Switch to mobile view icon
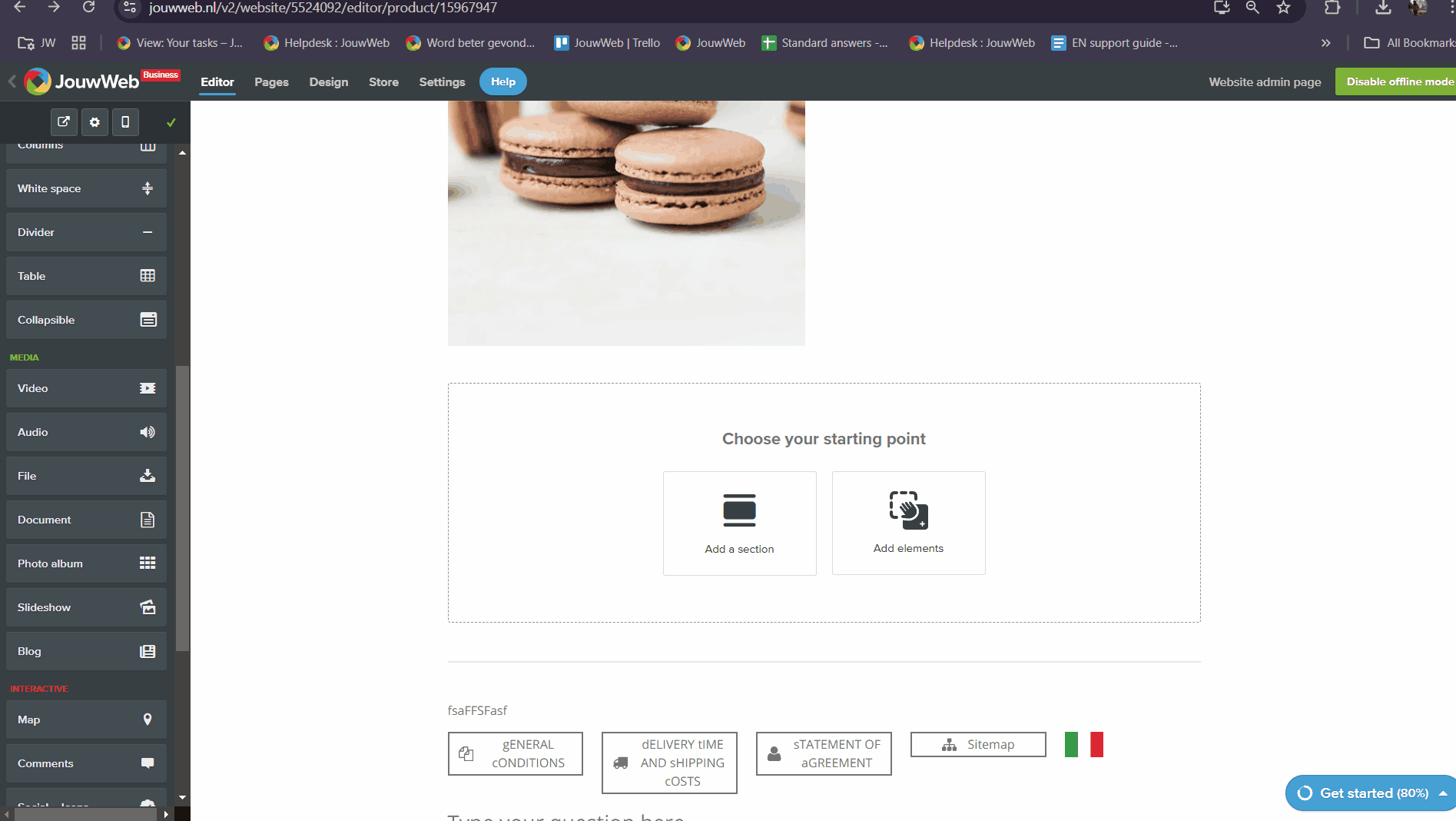1456x821 pixels. point(125,122)
